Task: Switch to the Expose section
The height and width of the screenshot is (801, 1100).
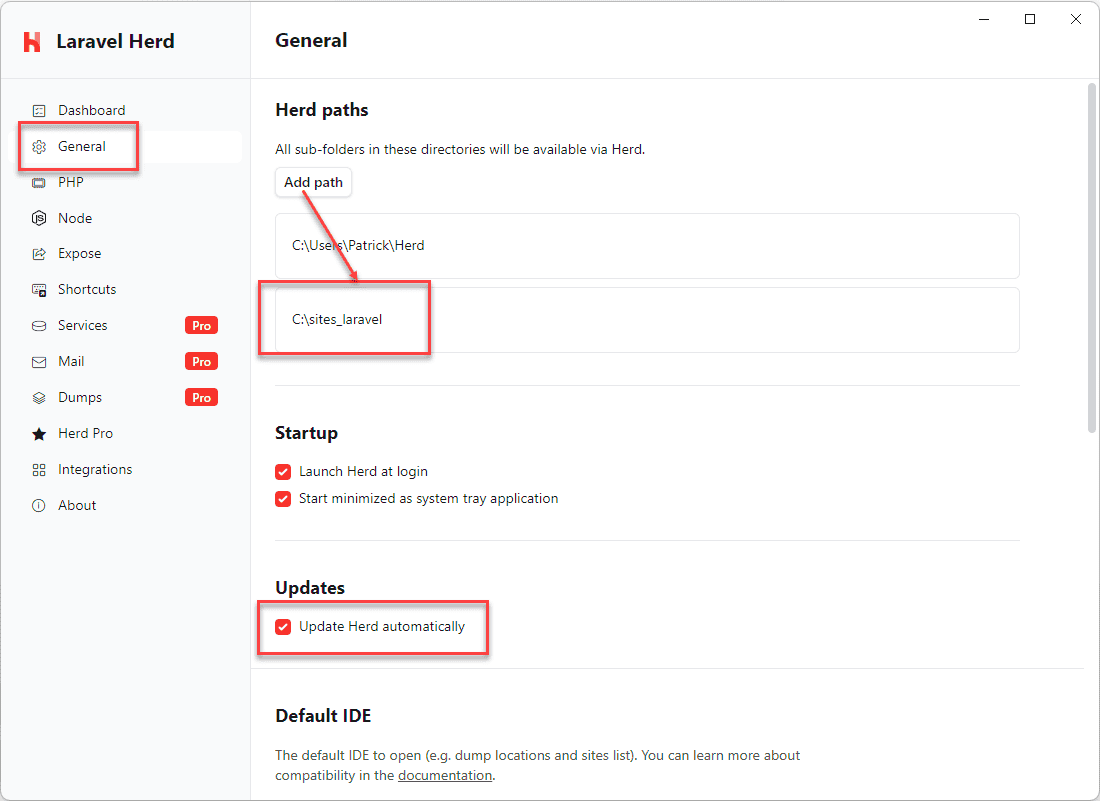Action: click(x=79, y=253)
